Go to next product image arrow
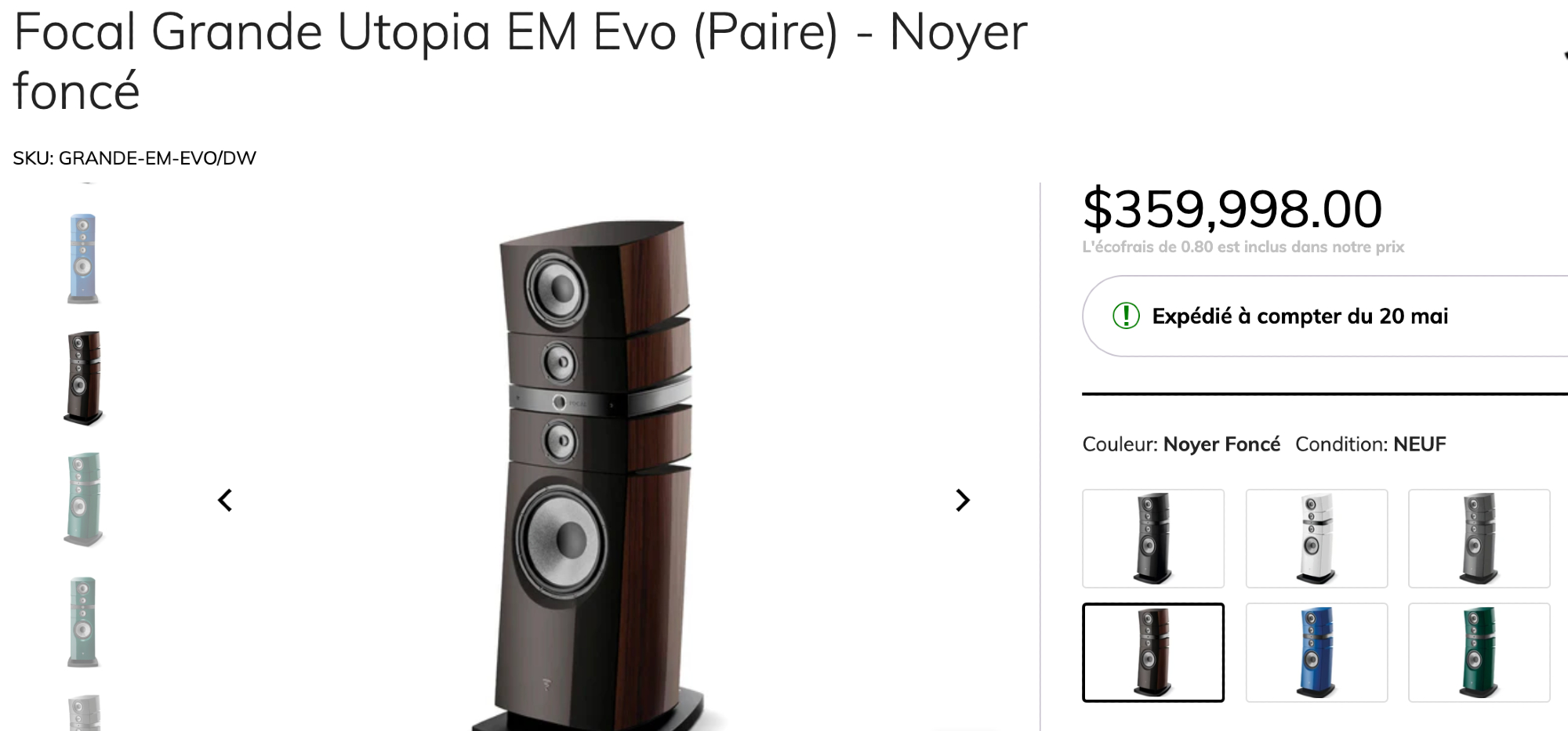 [x=963, y=500]
